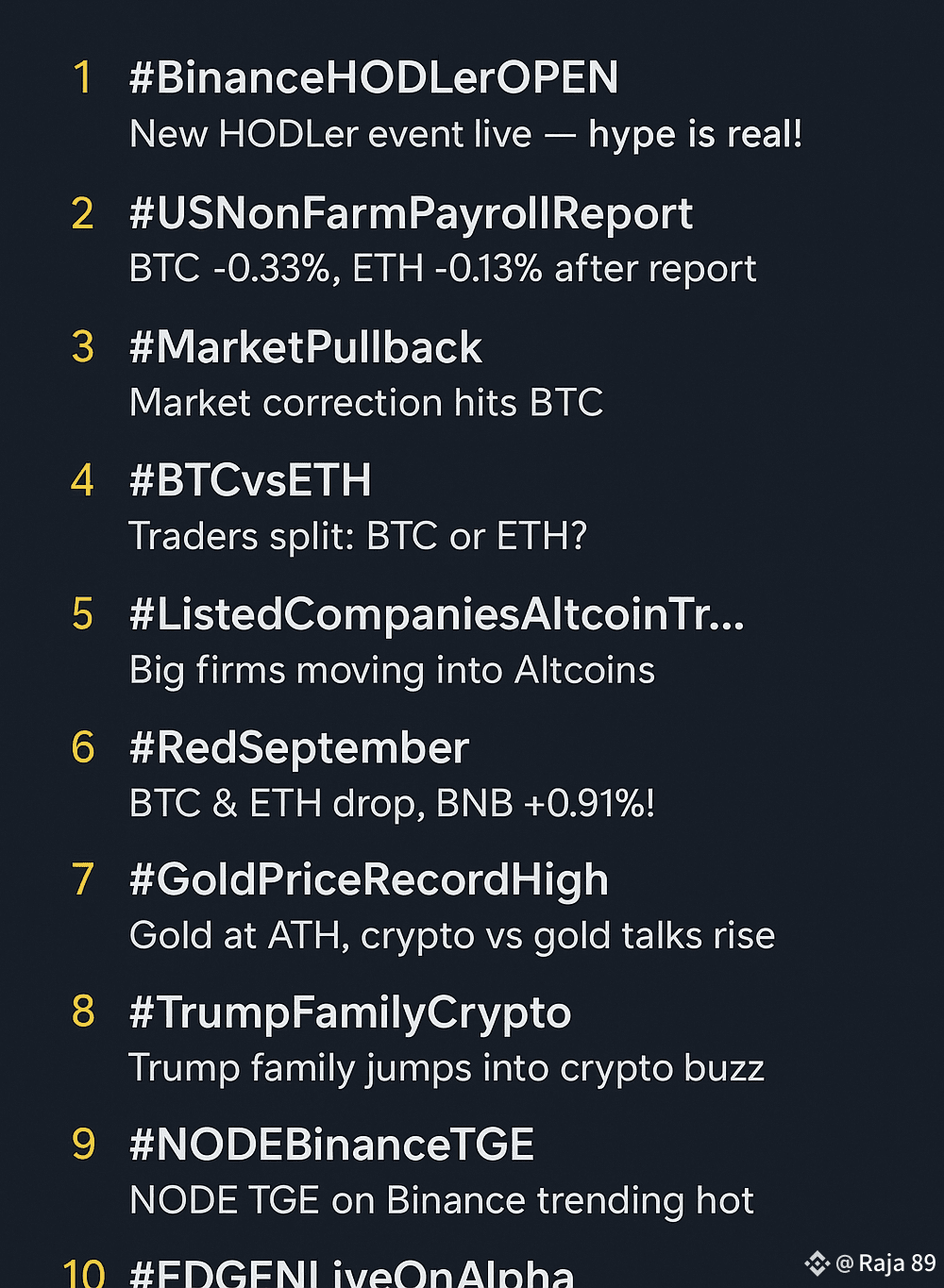
Task: Click the 'New HODLer event live' description
Action: click(331, 134)
